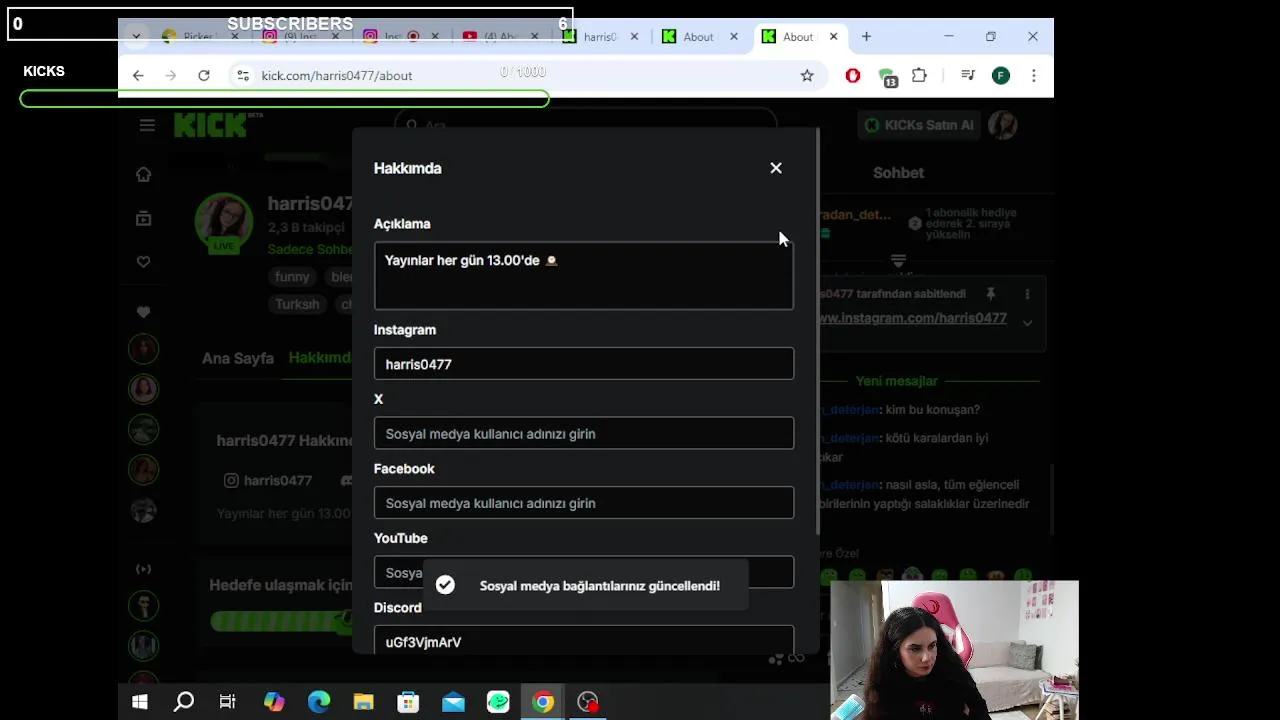Go back in browser history

click(138, 75)
